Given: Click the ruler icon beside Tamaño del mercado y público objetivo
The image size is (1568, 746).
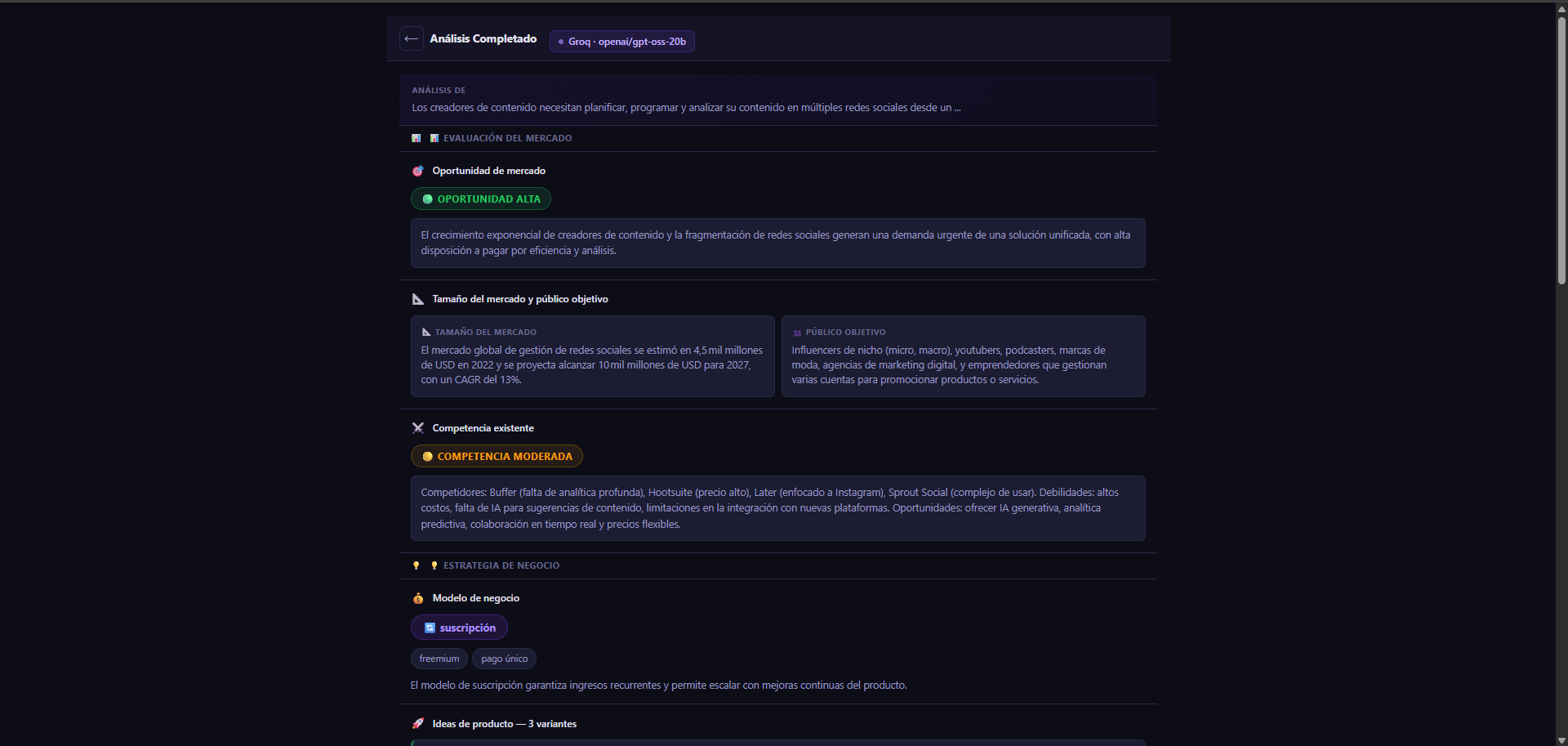Looking at the screenshot, I should pos(418,299).
